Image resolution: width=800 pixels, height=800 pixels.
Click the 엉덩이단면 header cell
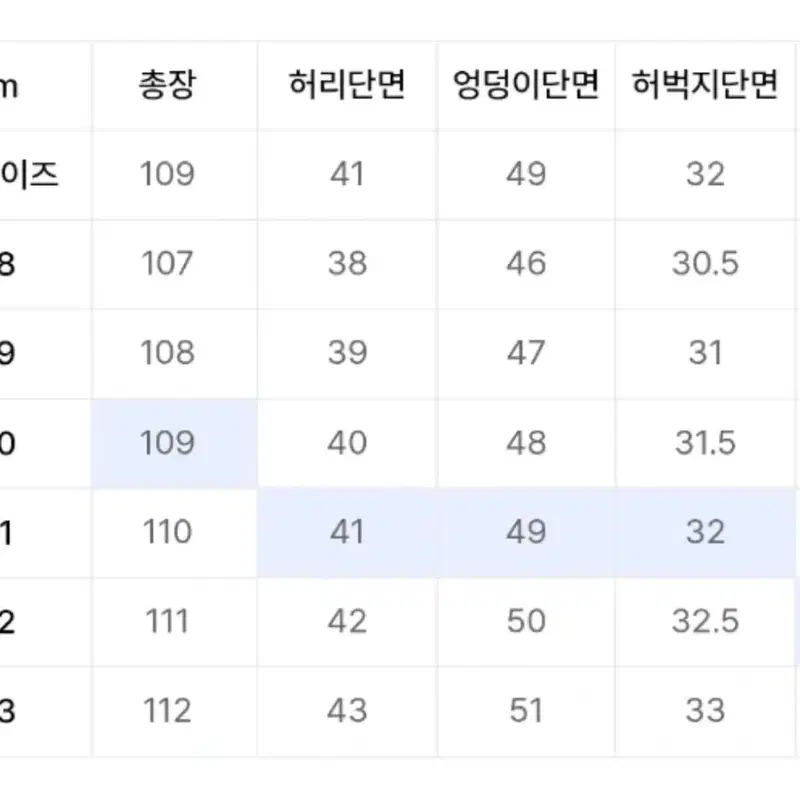tap(526, 85)
